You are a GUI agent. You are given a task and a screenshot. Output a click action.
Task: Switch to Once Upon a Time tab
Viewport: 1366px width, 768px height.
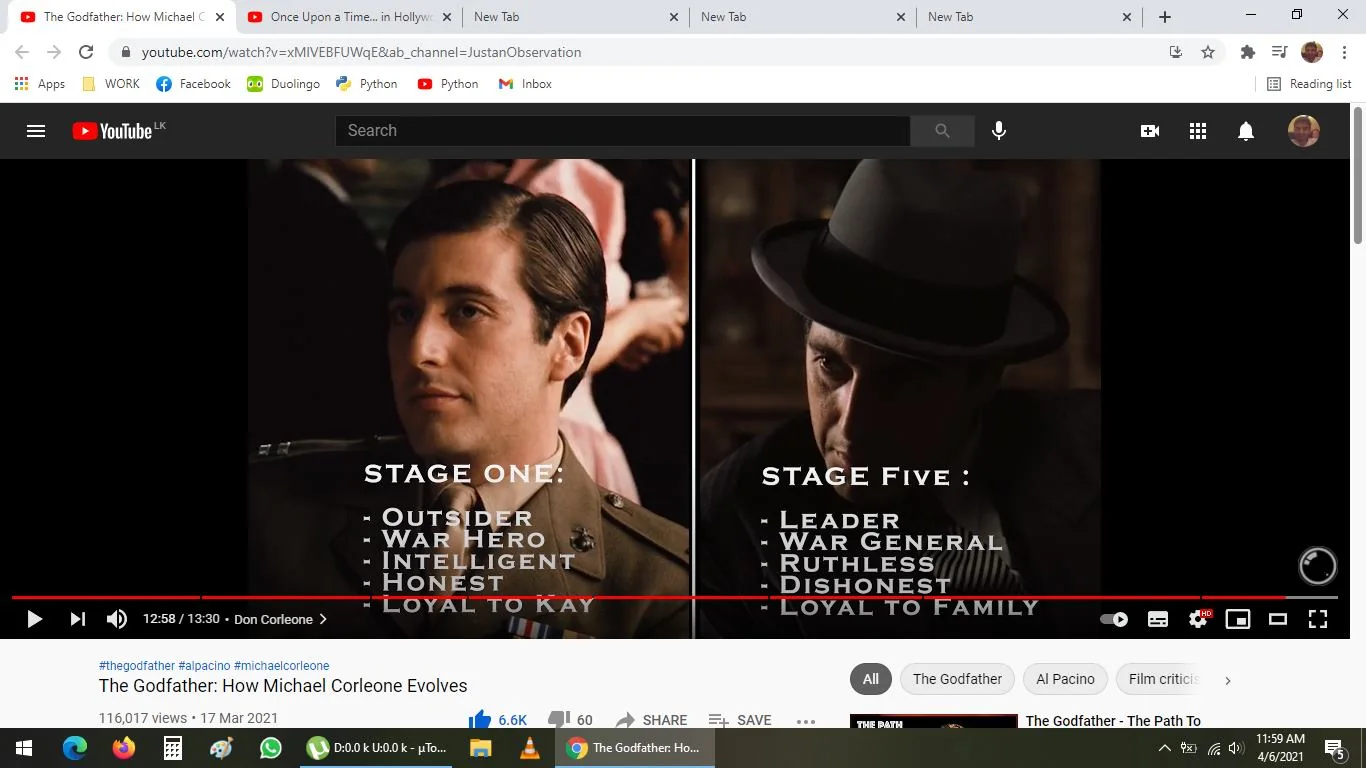(349, 17)
